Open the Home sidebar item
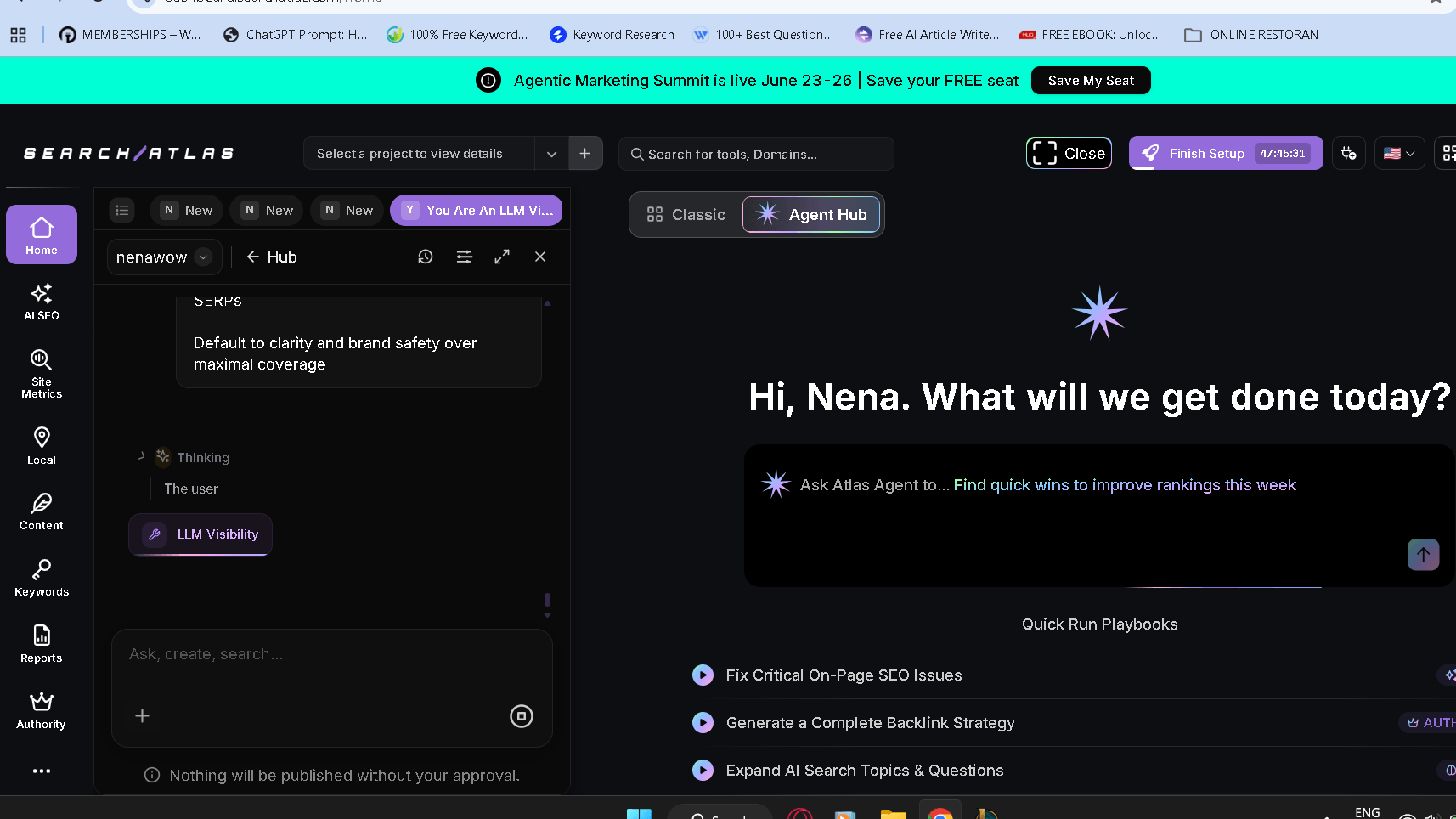Screen dimensions: 1456x819 coord(42,234)
